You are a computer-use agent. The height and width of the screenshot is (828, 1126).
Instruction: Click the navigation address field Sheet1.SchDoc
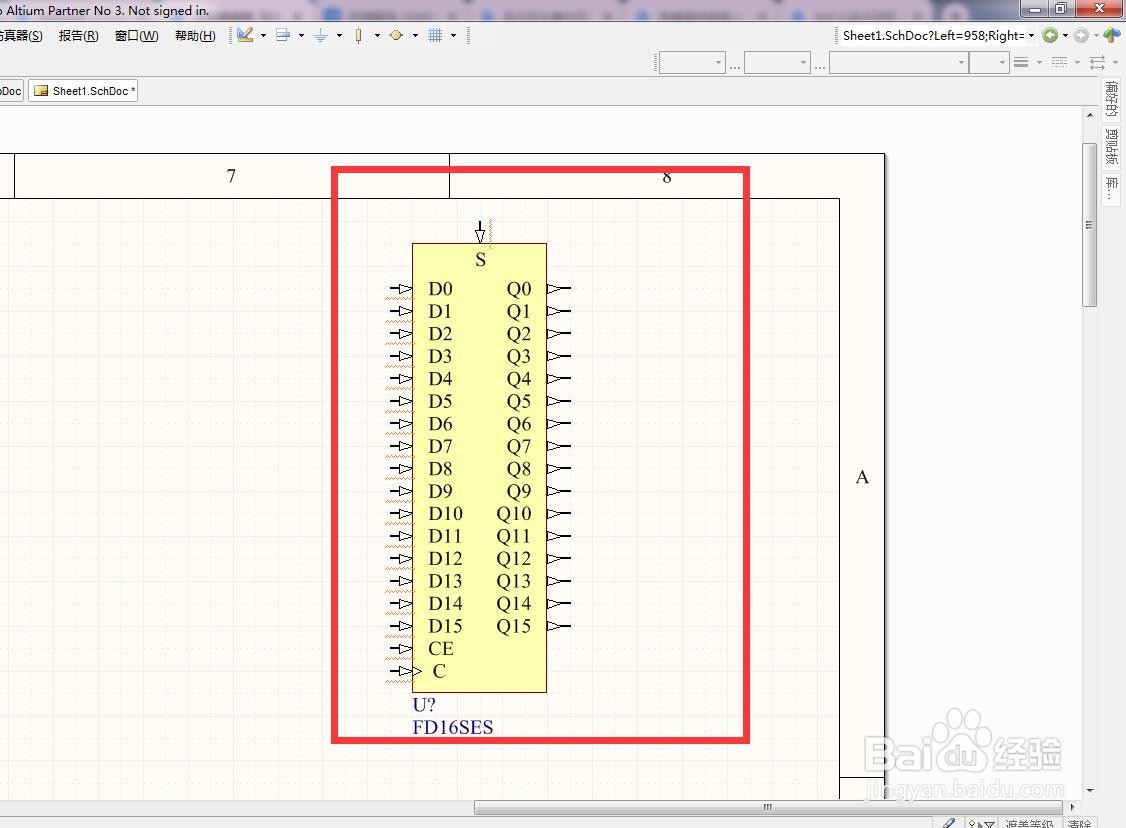coord(933,35)
